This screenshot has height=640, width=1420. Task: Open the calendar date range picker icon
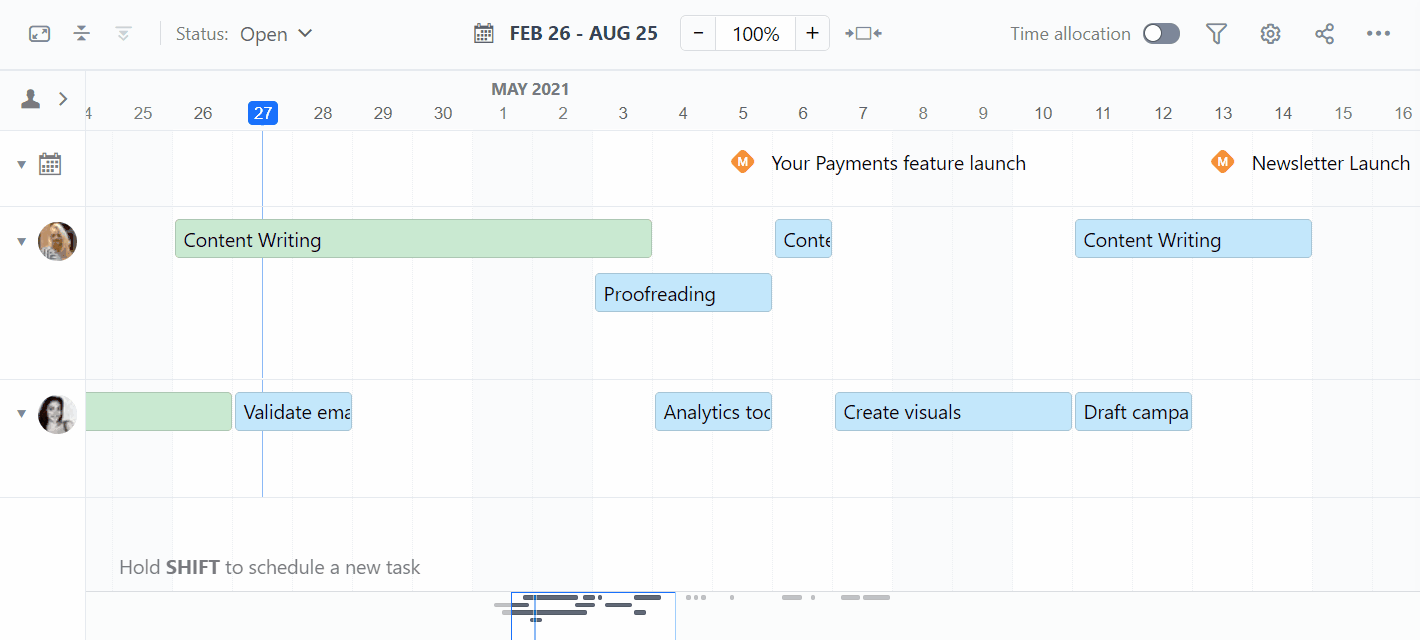484,34
